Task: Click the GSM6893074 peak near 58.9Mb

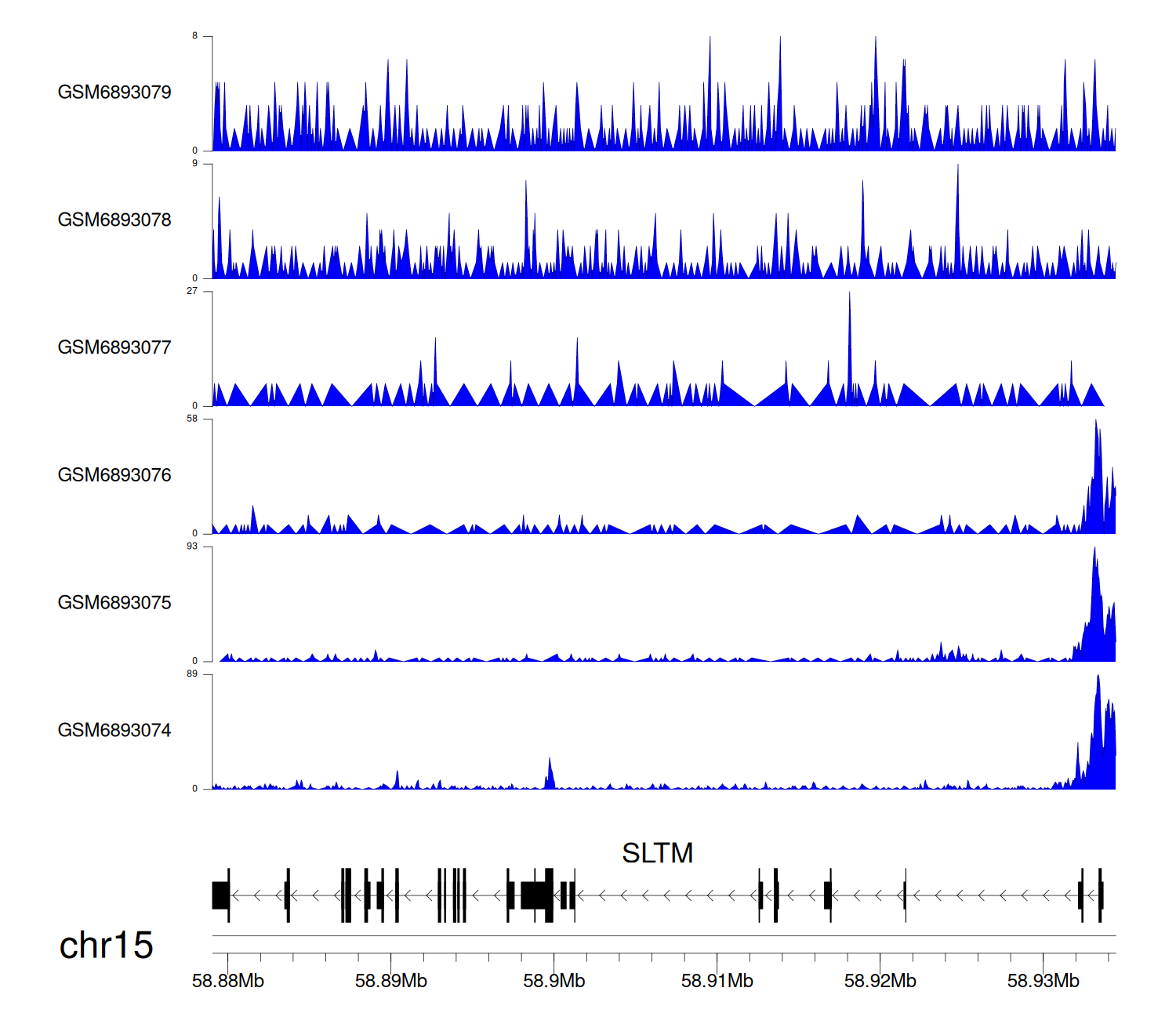Action: coord(550,772)
